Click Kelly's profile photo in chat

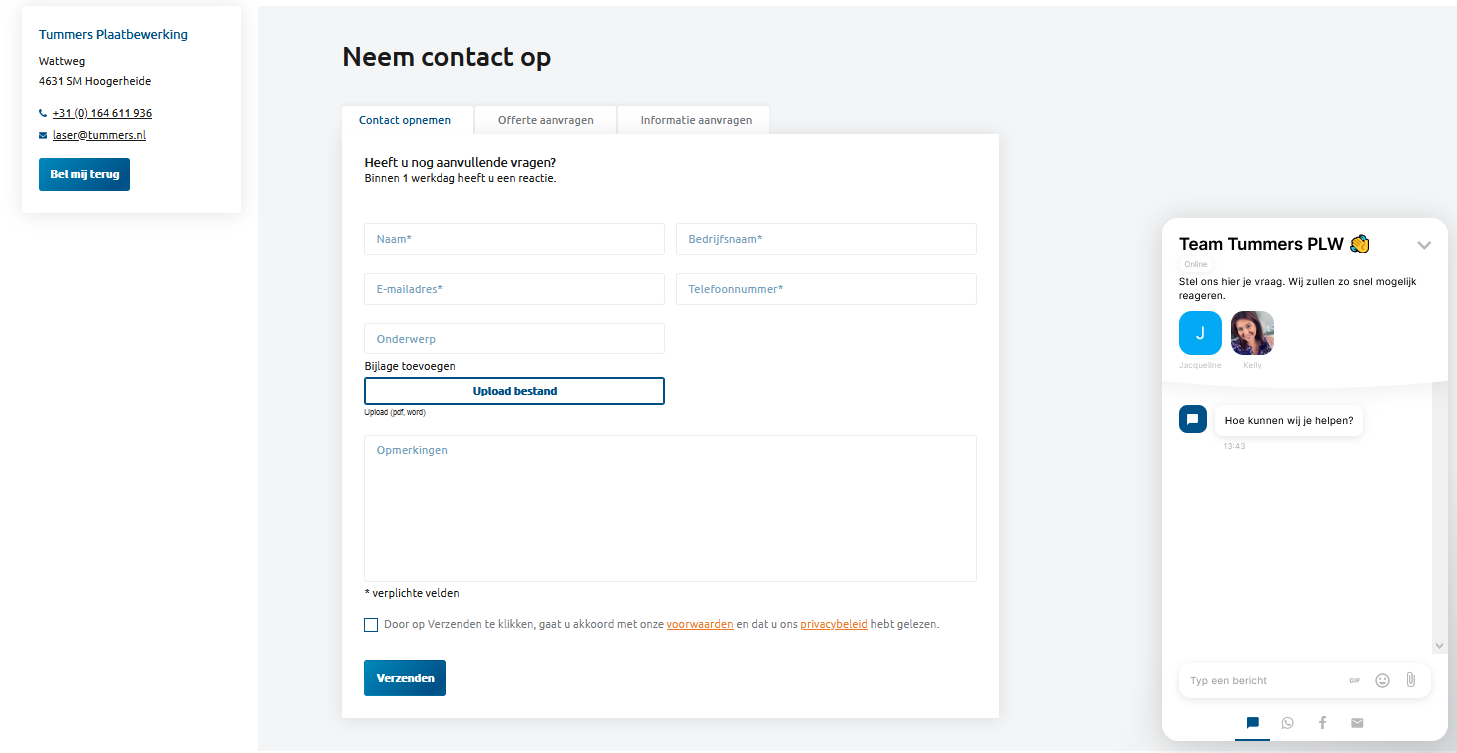(x=1252, y=333)
